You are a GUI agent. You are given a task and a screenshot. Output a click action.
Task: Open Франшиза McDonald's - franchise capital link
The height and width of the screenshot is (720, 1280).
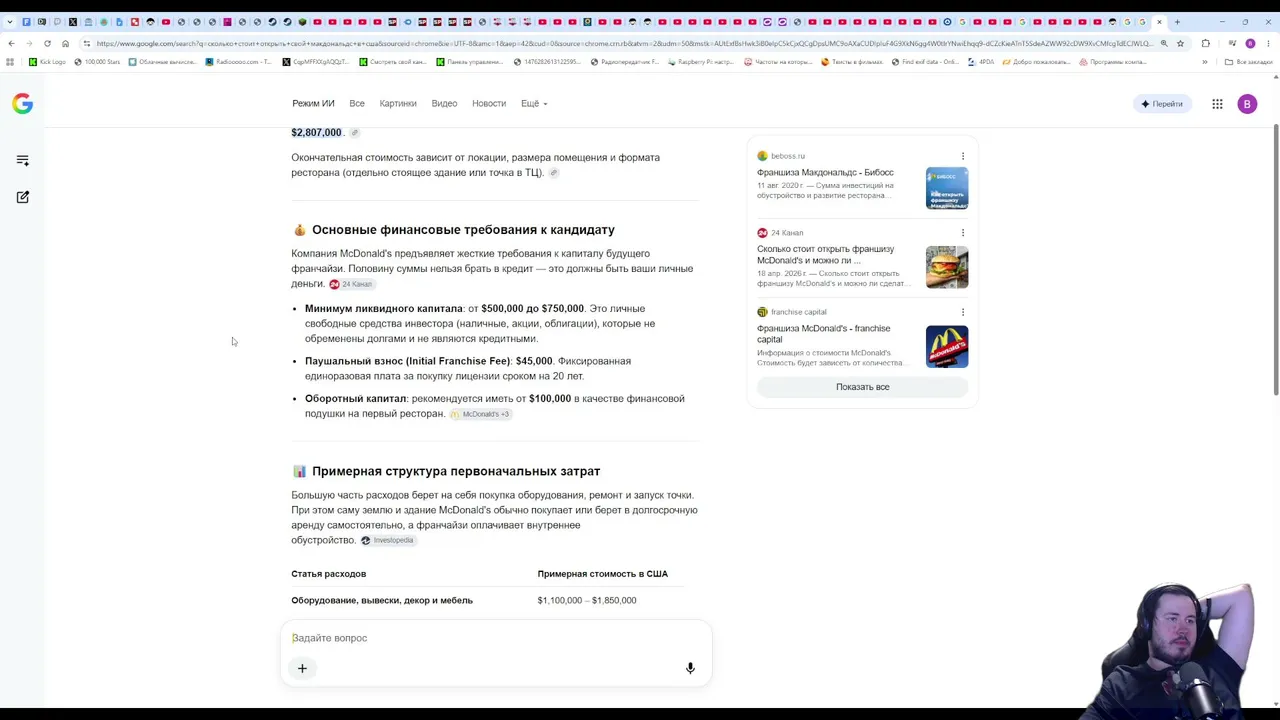pos(823,334)
